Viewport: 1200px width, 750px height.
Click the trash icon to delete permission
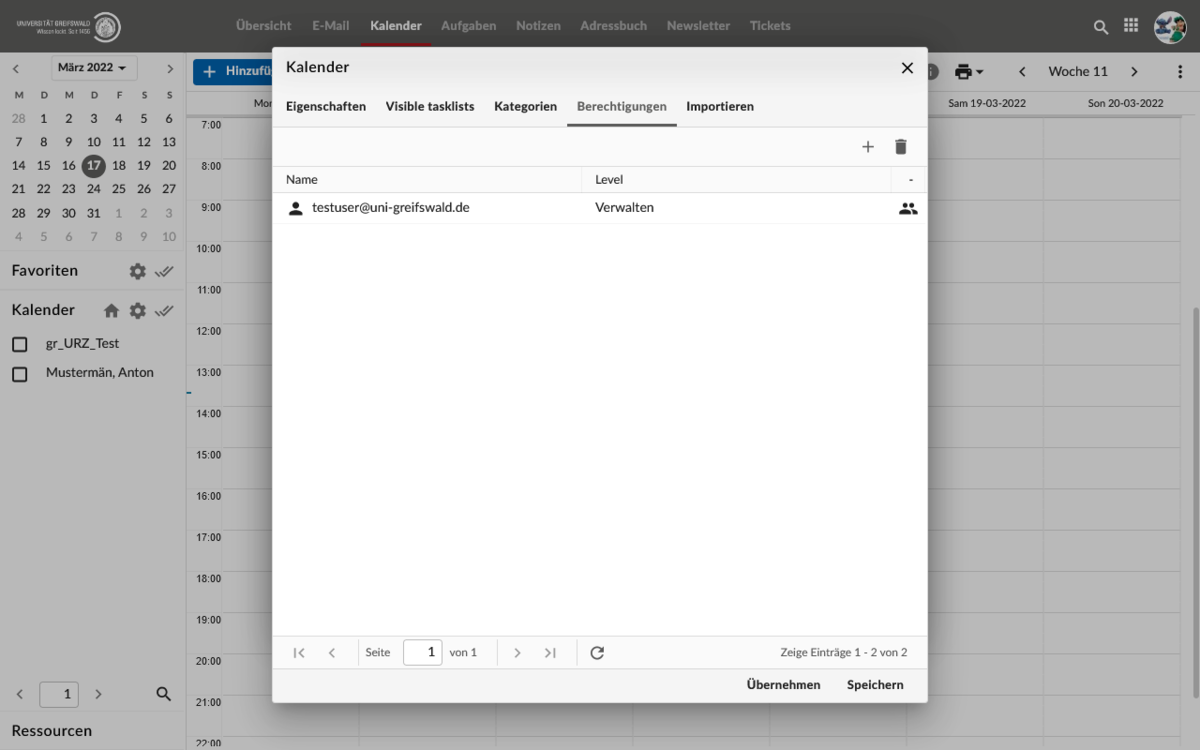[900, 147]
